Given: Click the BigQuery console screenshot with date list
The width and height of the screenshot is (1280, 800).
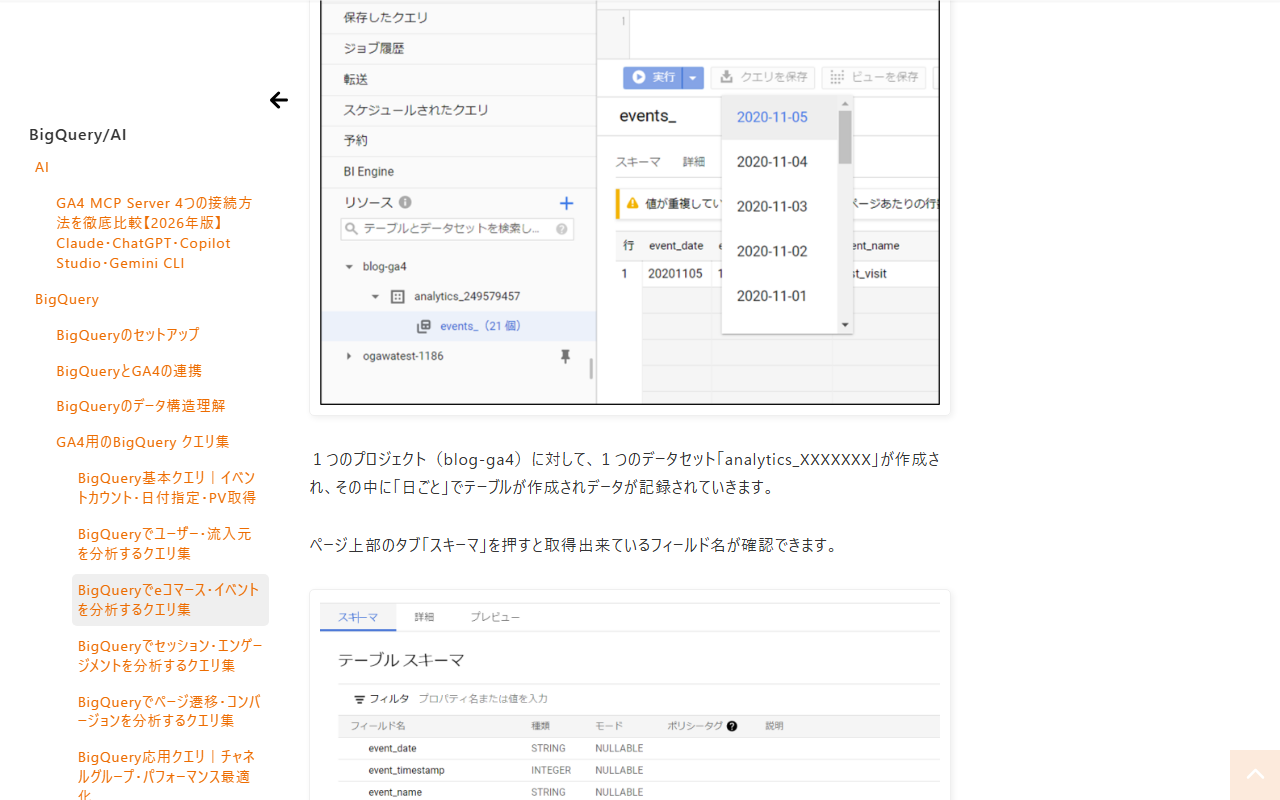Looking at the screenshot, I should click(630, 202).
